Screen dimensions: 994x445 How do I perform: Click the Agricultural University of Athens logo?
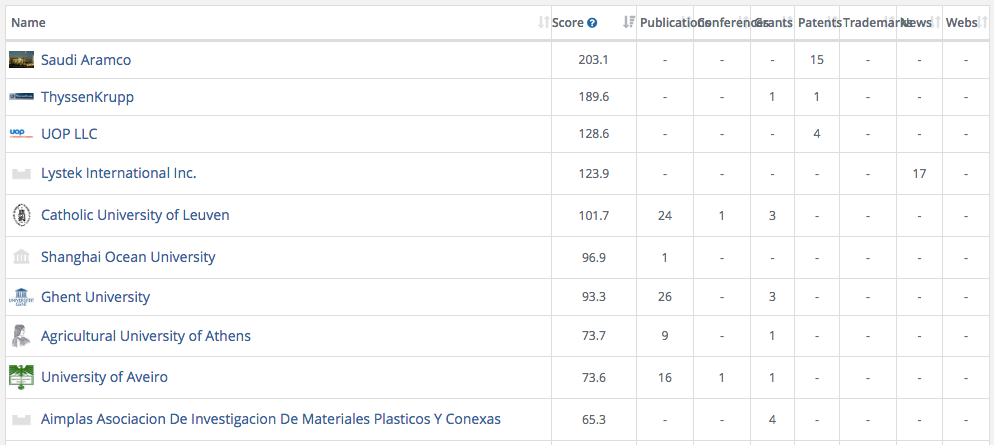tap(22, 336)
